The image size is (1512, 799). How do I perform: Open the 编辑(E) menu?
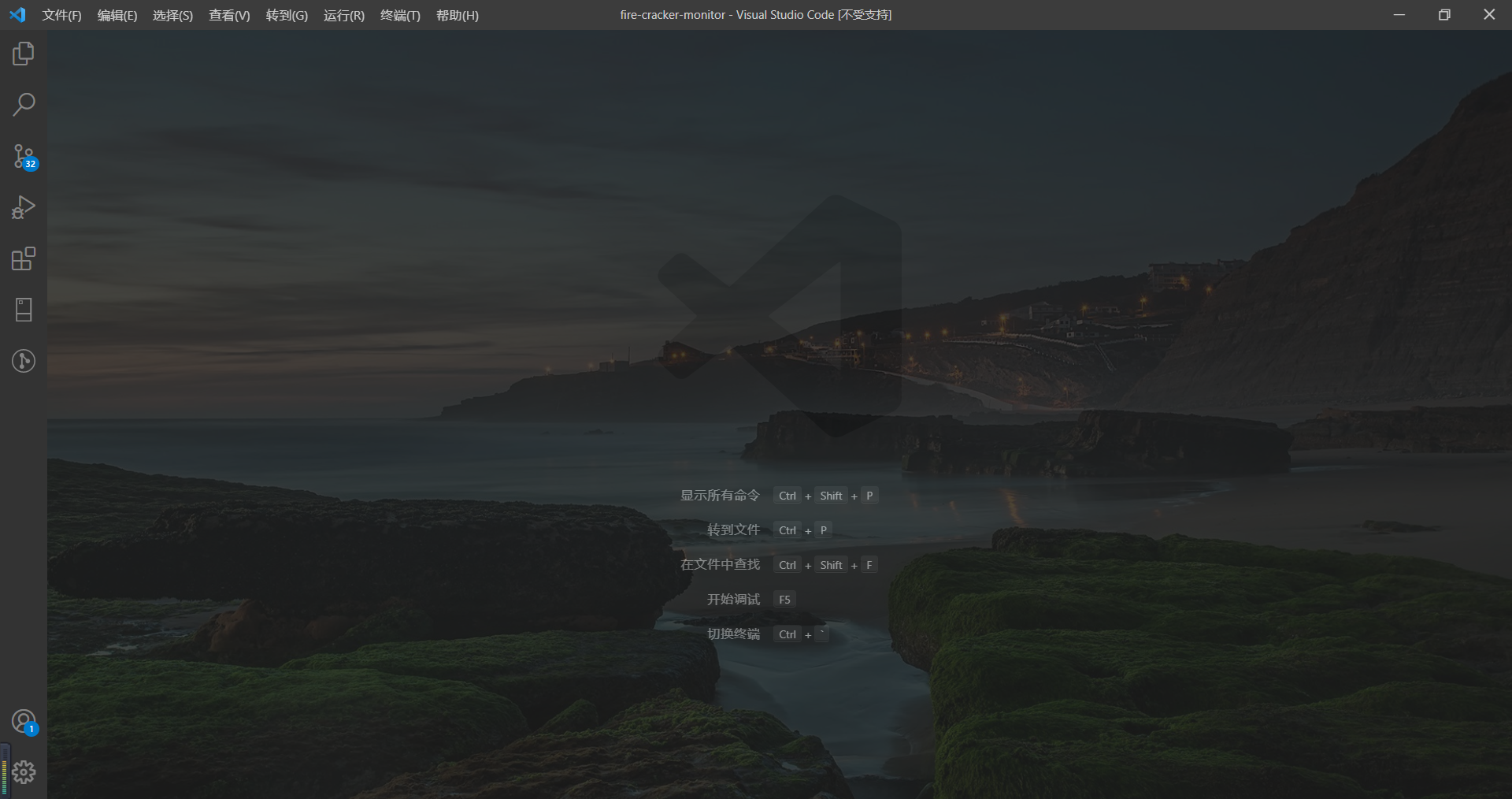tap(117, 15)
